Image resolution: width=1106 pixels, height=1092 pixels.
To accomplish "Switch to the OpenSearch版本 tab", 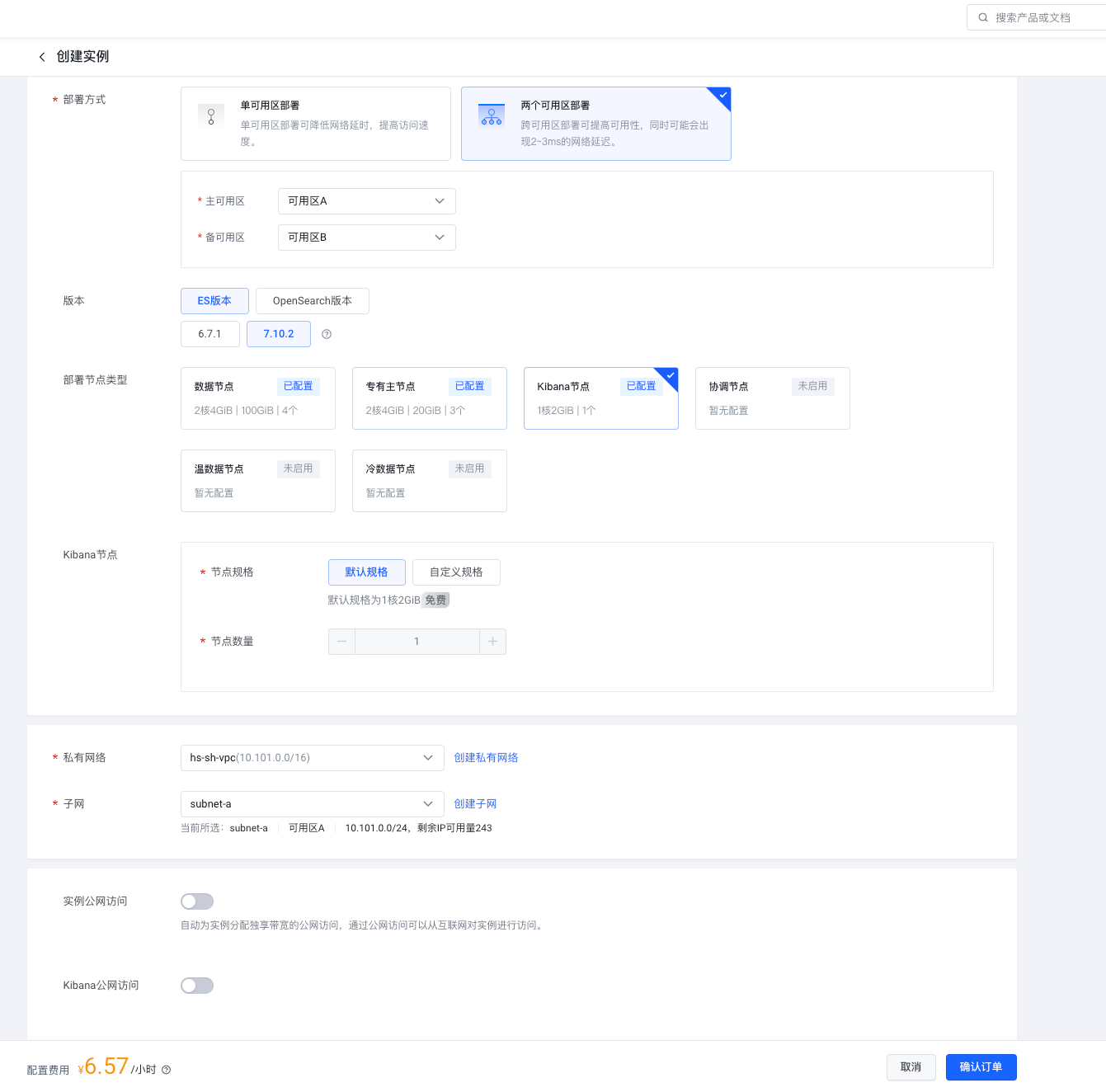I will click(x=312, y=301).
